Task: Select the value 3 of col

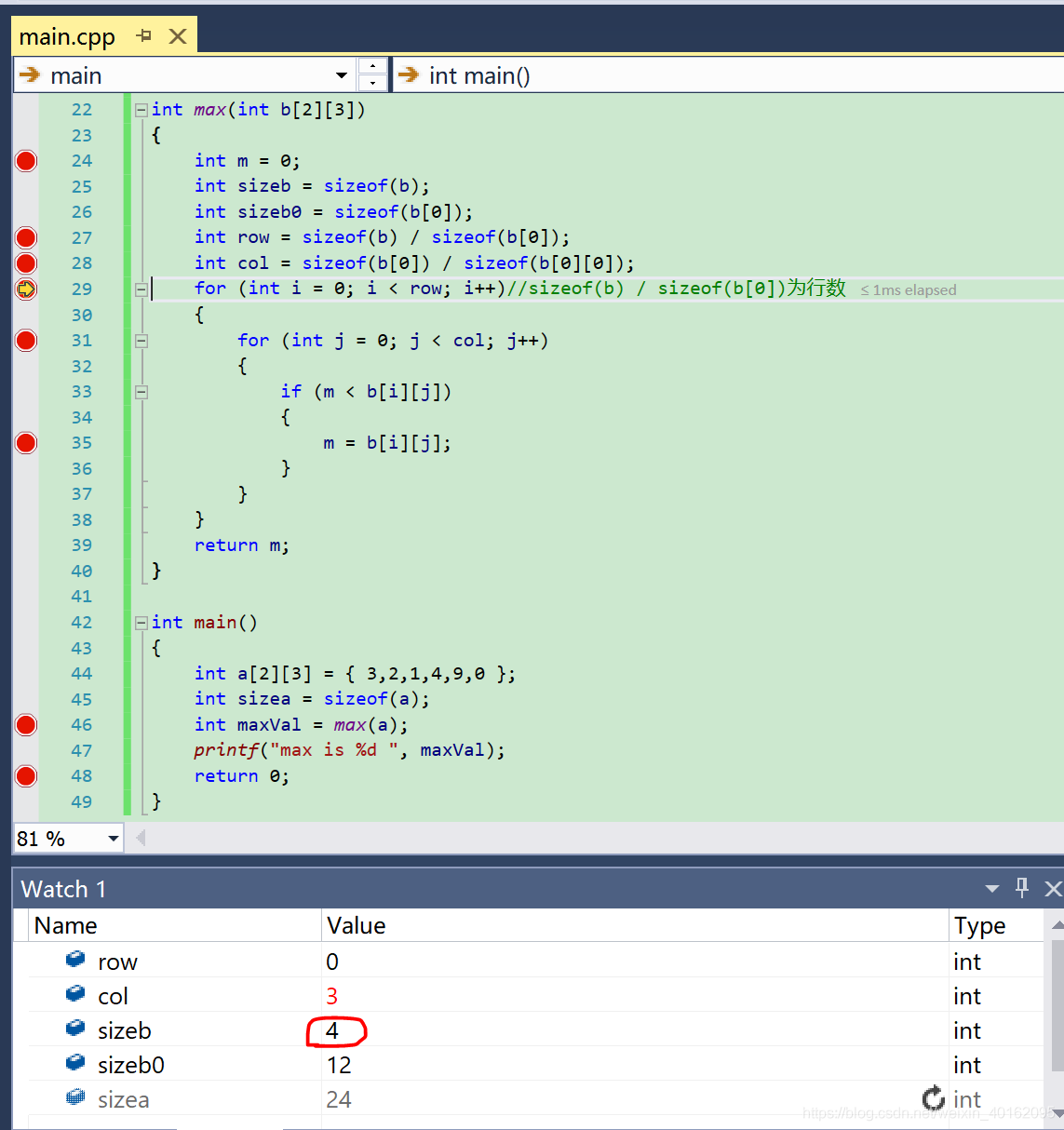Action: (x=332, y=996)
